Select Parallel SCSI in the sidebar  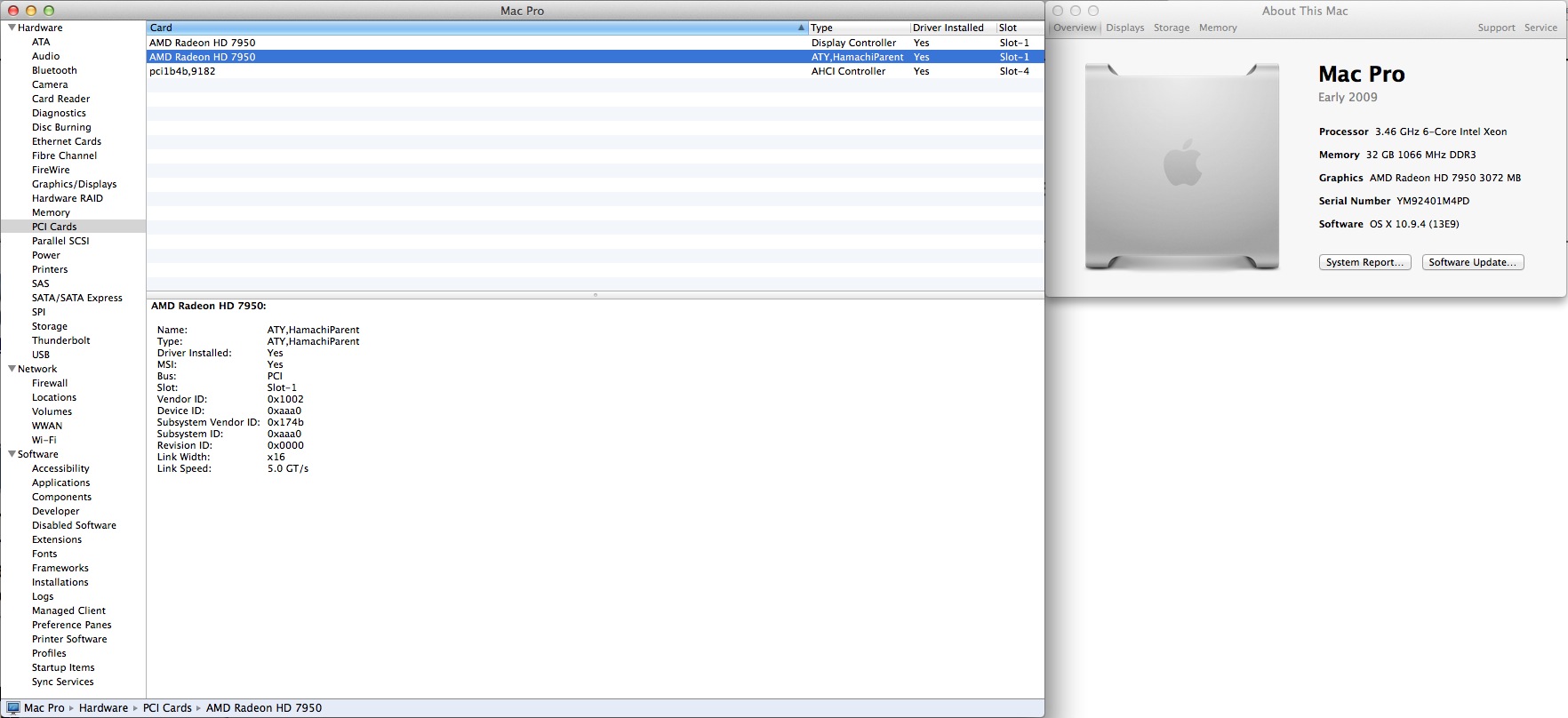[x=60, y=241]
